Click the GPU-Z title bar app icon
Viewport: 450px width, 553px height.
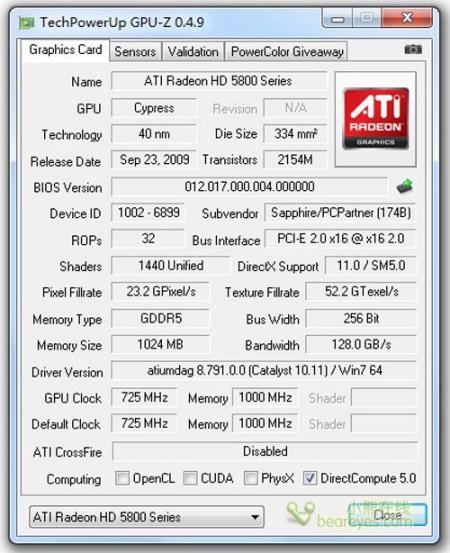tap(26, 23)
